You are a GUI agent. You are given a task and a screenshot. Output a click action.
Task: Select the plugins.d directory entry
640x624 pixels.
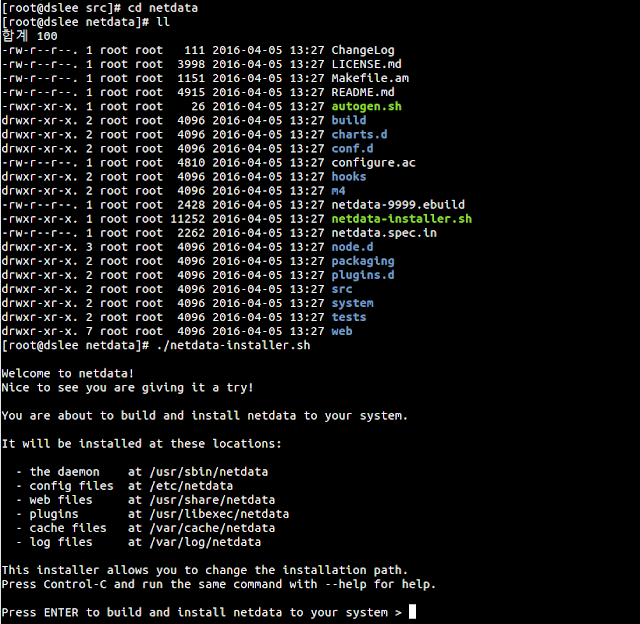pyautogui.click(x=362, y=275)
